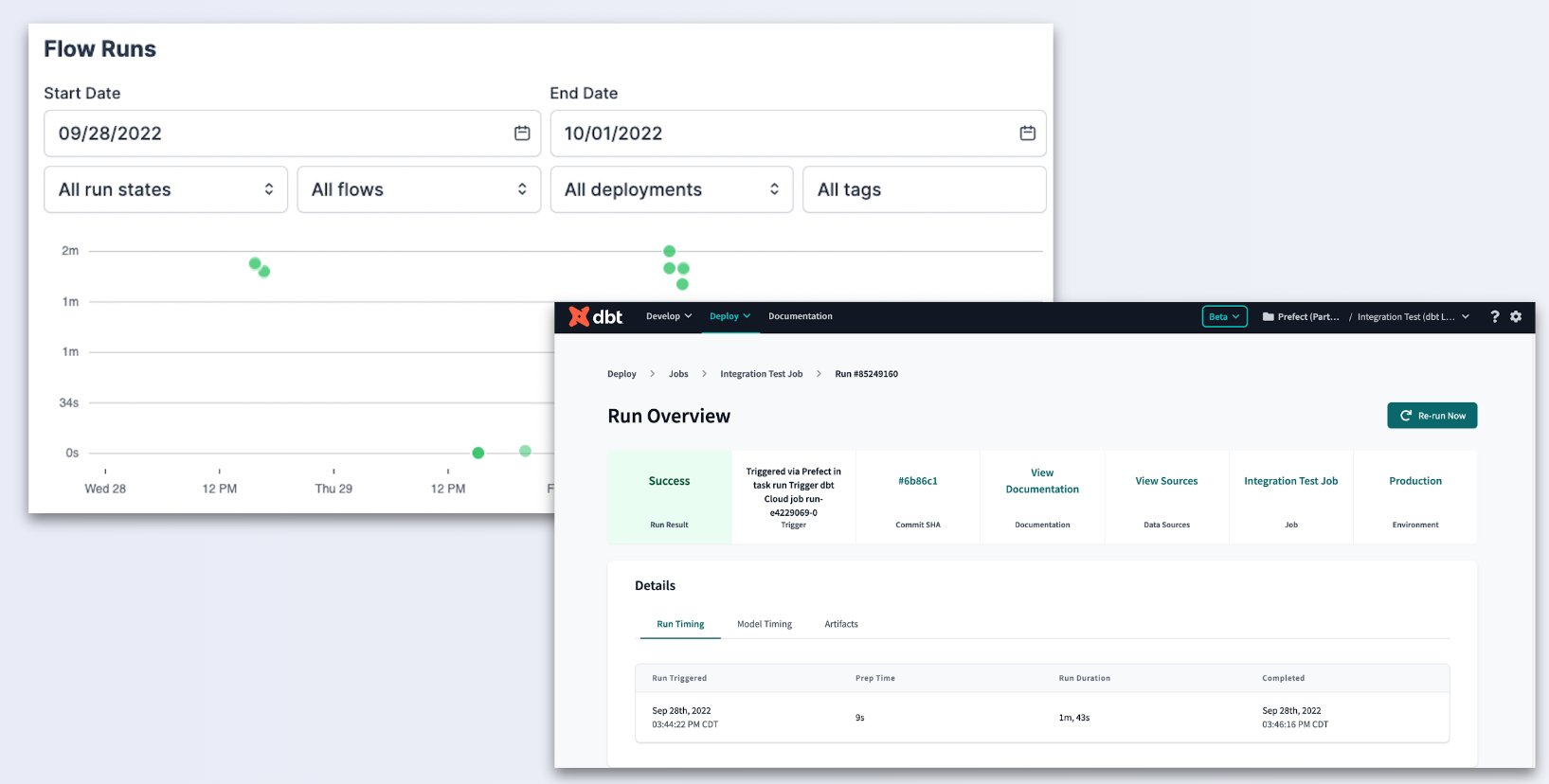
Task: Switch to the Artifacts tab
Action: 841,624
